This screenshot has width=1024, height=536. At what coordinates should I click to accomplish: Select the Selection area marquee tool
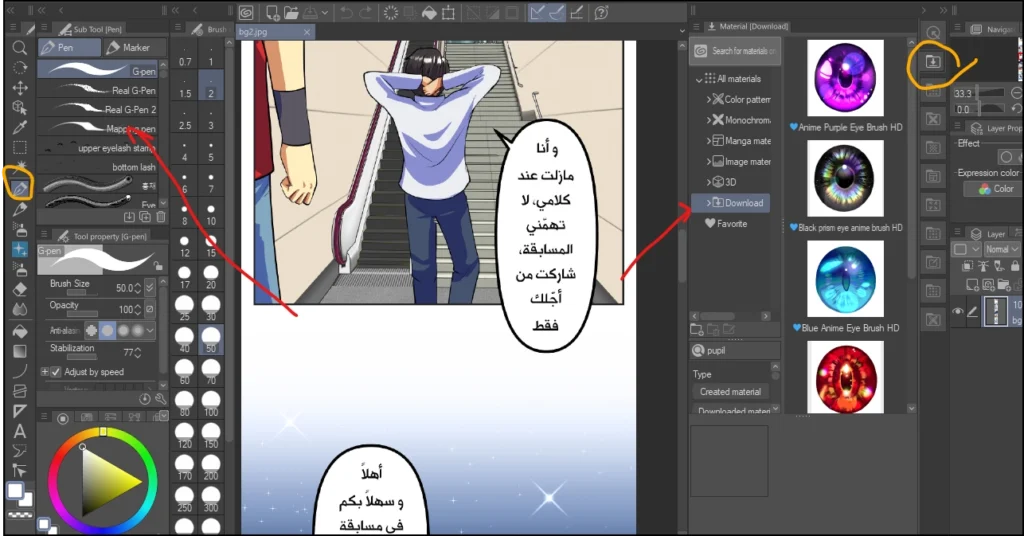pyautogui.click(x=20, y=148)
